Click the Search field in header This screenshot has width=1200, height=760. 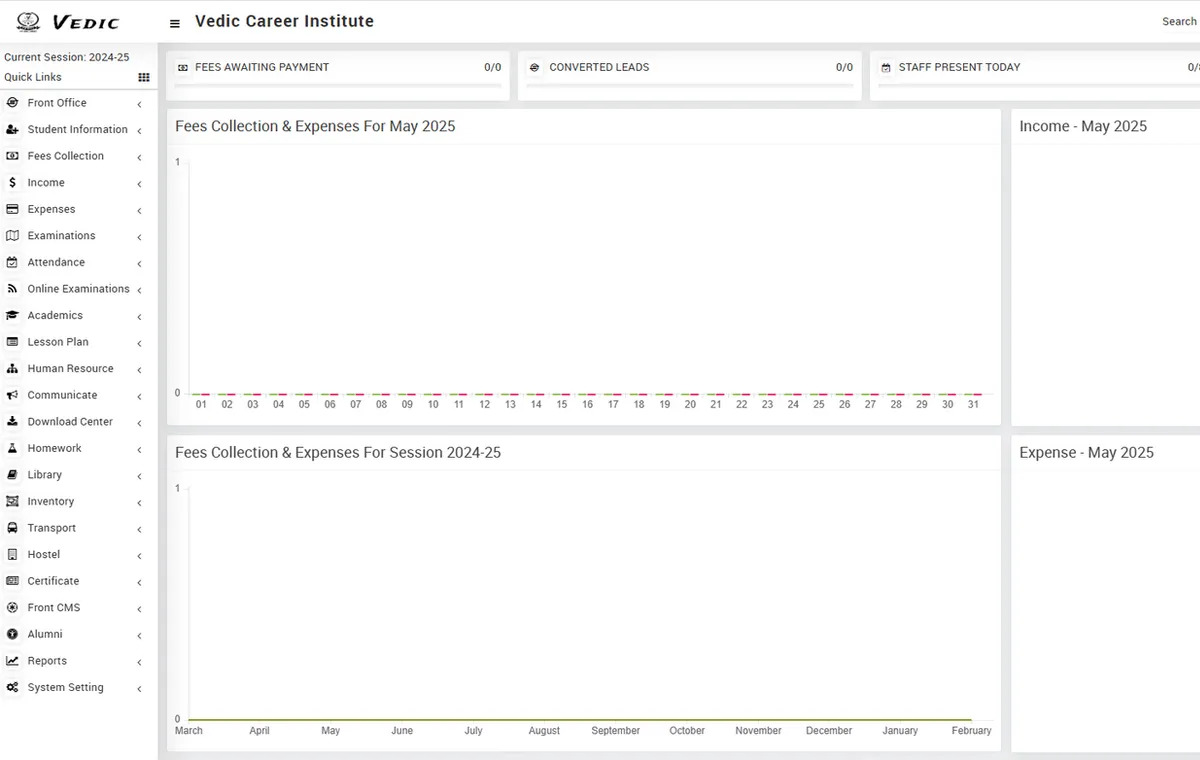tap(1180, 22)
